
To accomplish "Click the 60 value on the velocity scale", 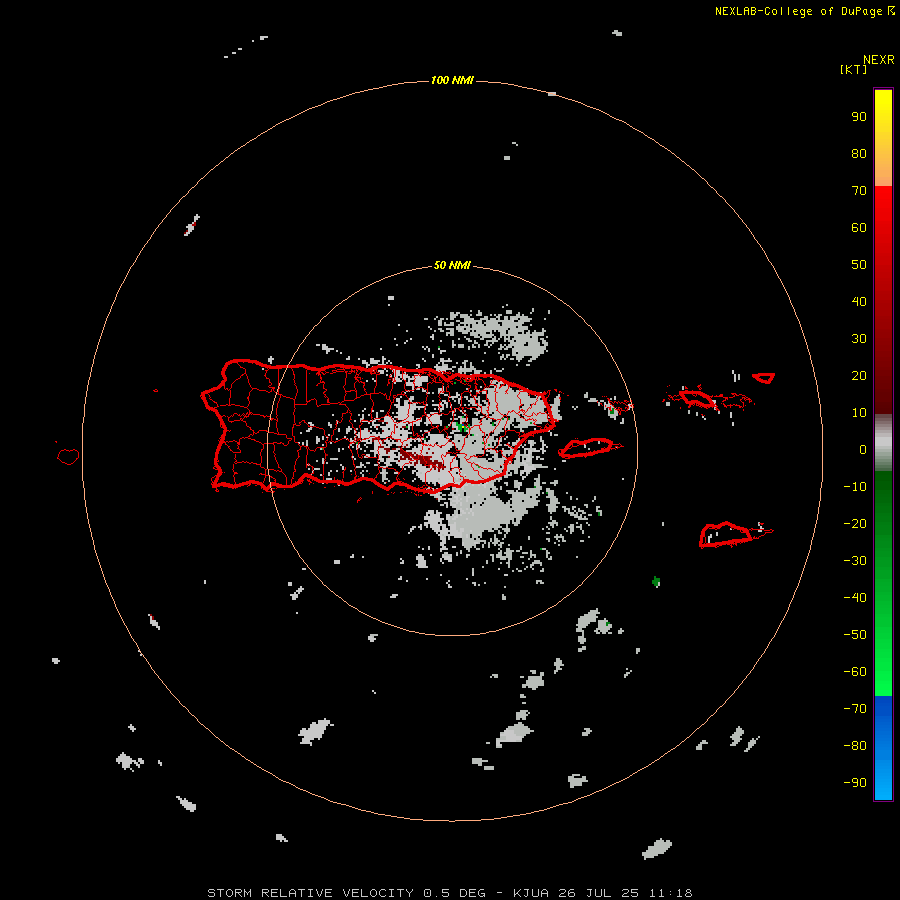I will click(x=859, y=227).
